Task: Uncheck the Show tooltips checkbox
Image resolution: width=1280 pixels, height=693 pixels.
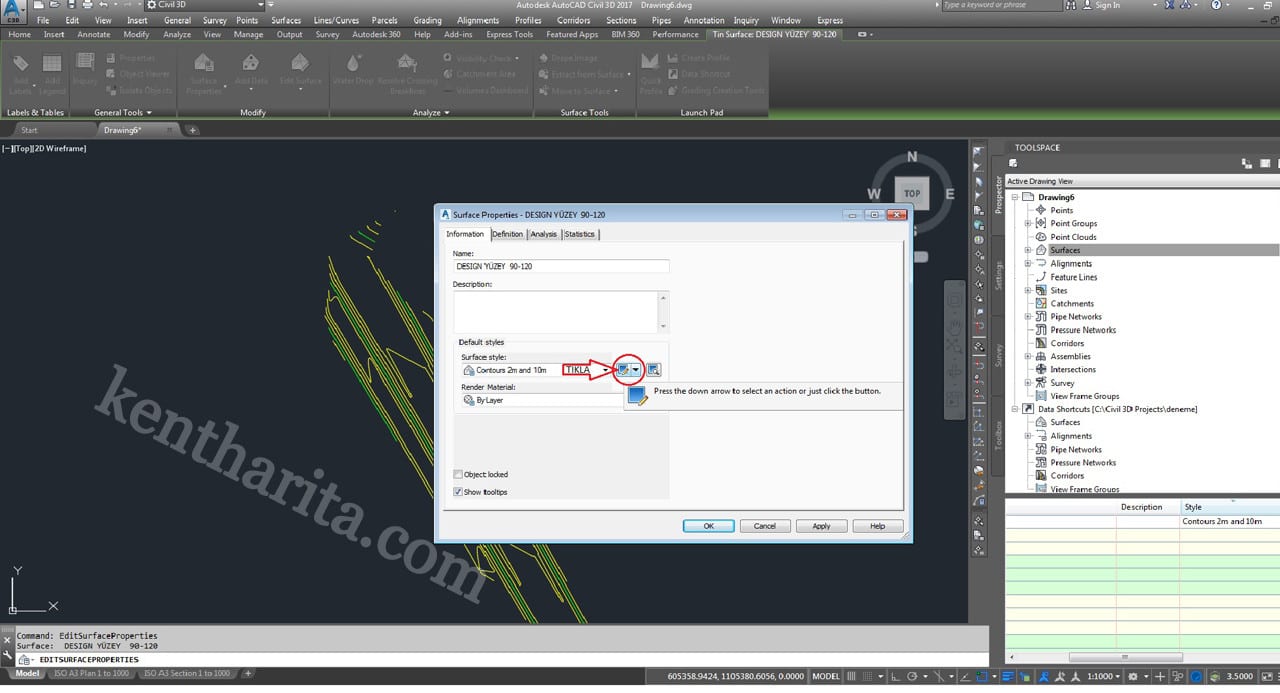Action: click(x=459, y=492)
